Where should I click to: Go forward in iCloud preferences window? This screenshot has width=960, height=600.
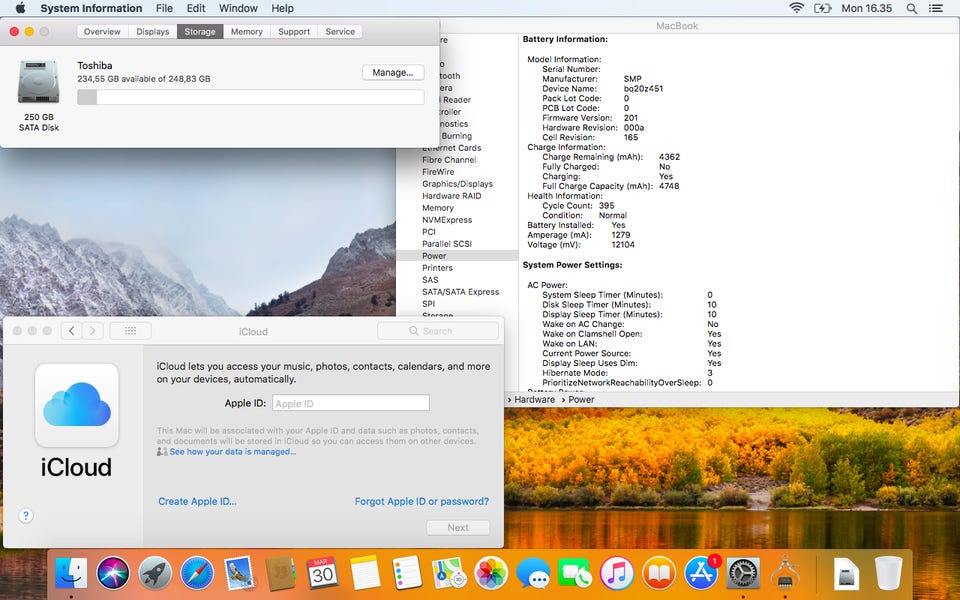(x=92, y=331)
